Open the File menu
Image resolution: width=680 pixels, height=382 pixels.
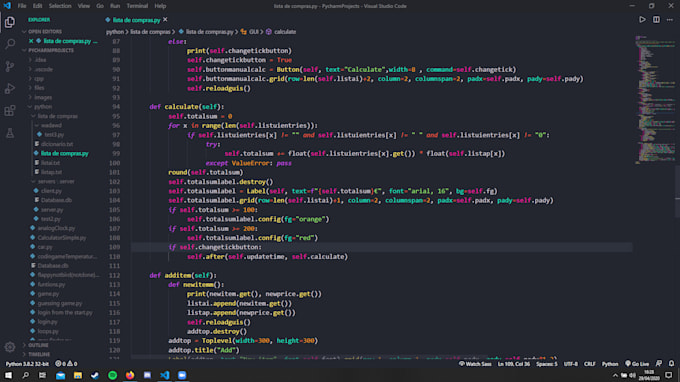click(x=22, y=6)
